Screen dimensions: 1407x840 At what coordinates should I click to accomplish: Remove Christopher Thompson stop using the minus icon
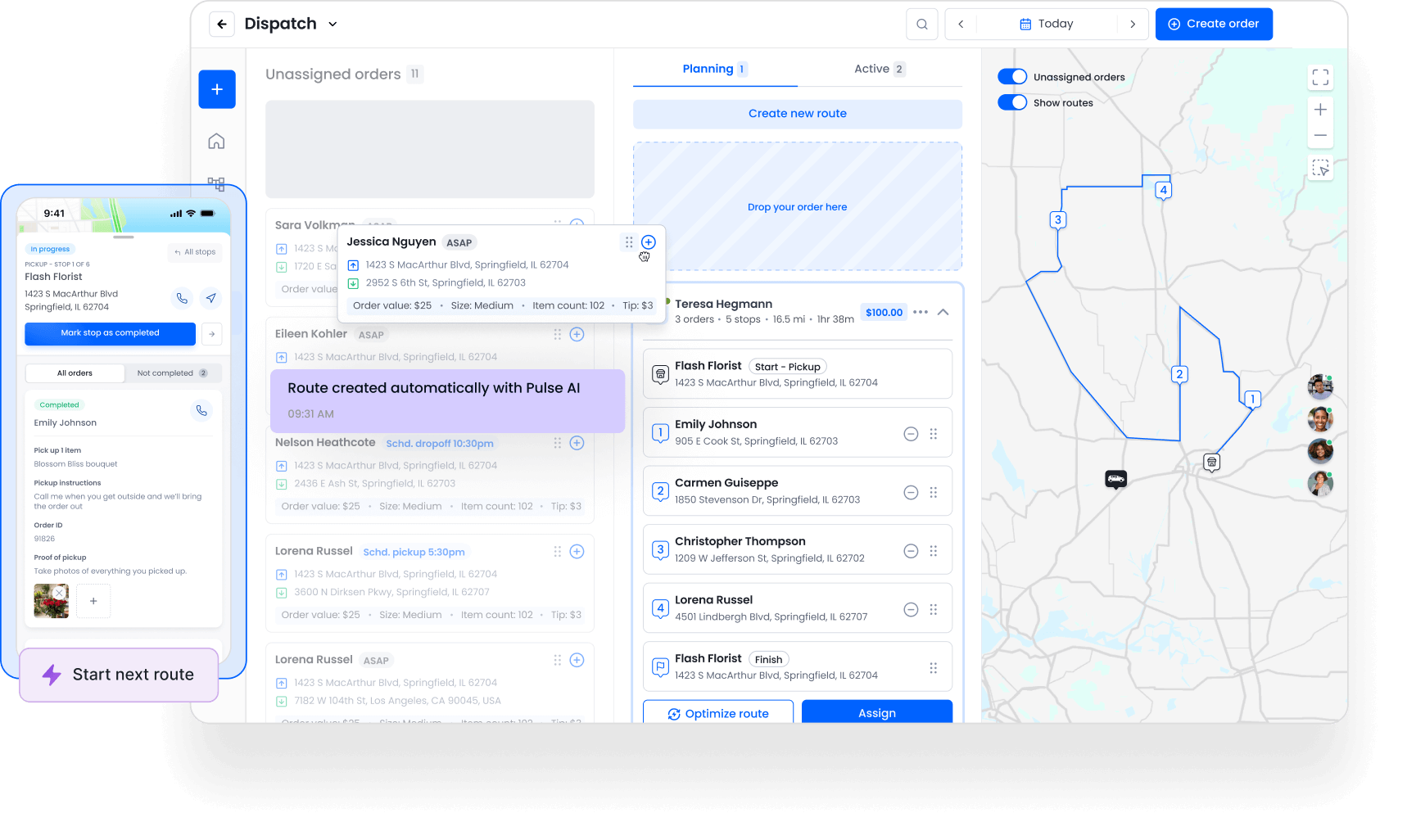click(x=911, y=551)
